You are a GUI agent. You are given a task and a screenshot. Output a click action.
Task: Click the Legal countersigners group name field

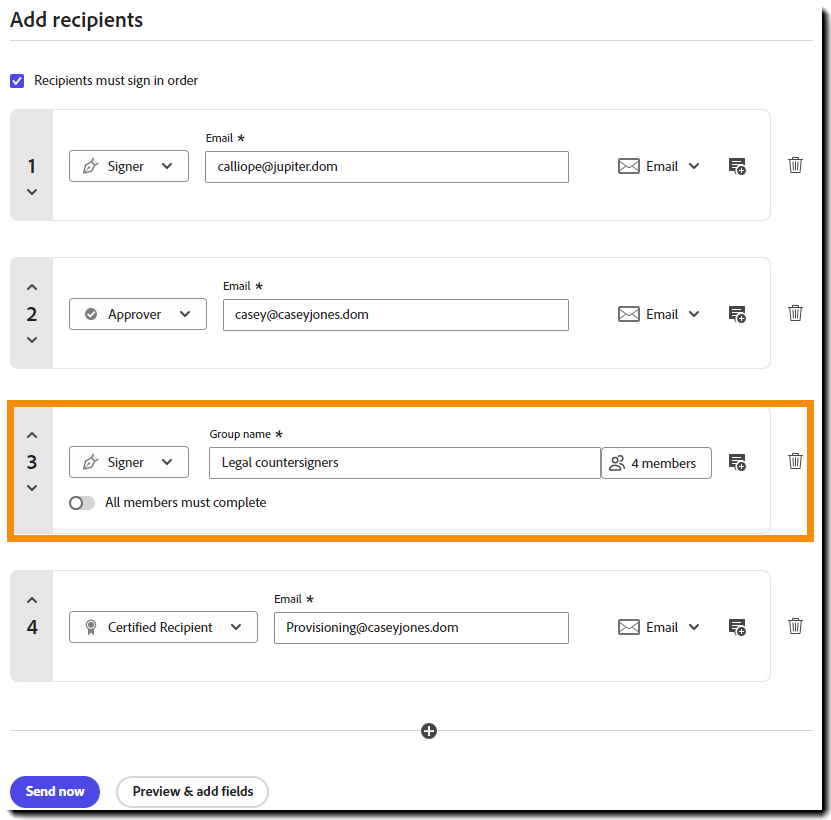click(404, 463)
